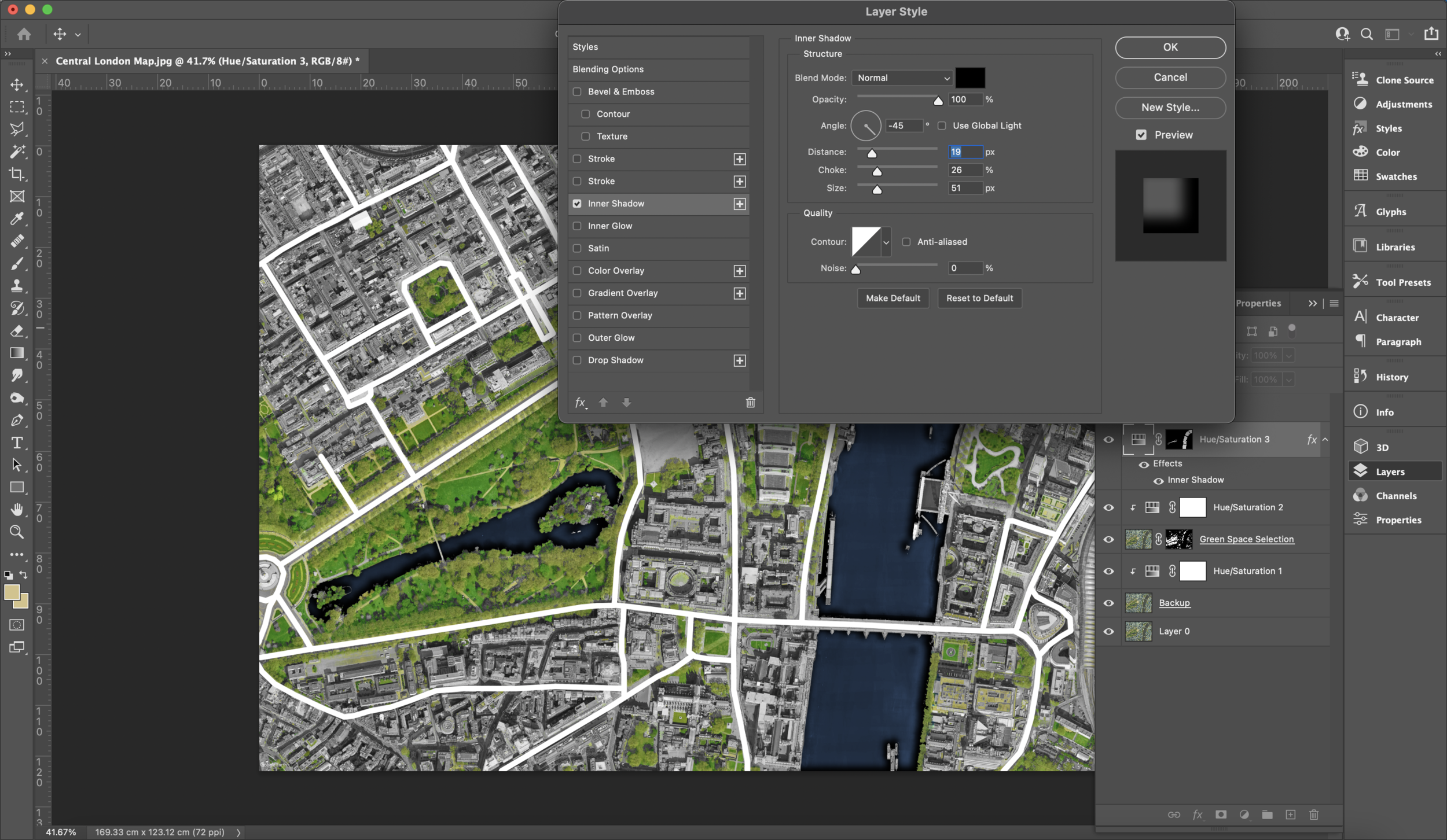This screenshot has width=1447, height=840.
Task: Select the Crop tool
Action: pyautogui.click(x=17, y=174)
